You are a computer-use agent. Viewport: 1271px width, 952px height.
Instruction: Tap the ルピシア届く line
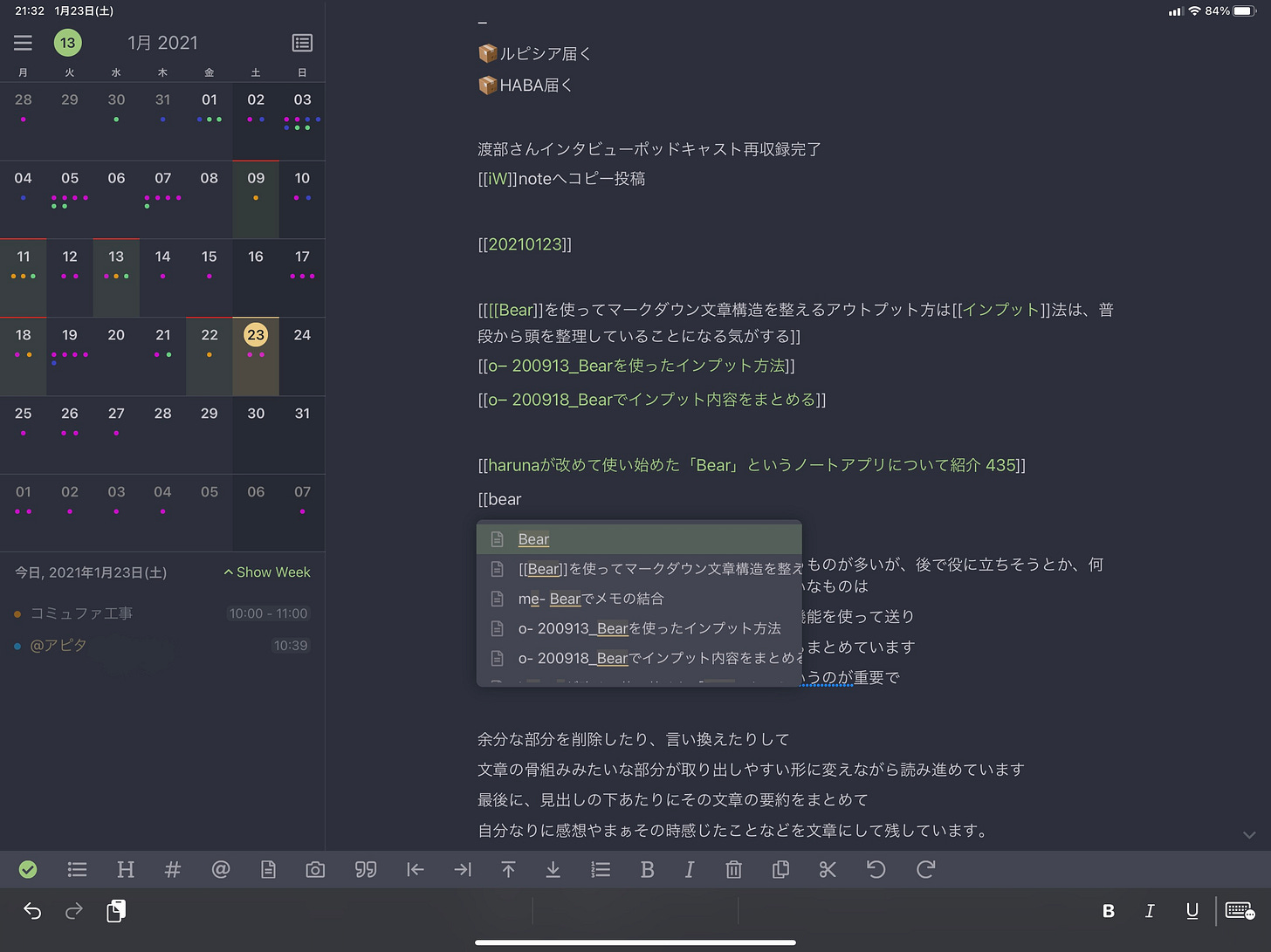pos(535,54)
